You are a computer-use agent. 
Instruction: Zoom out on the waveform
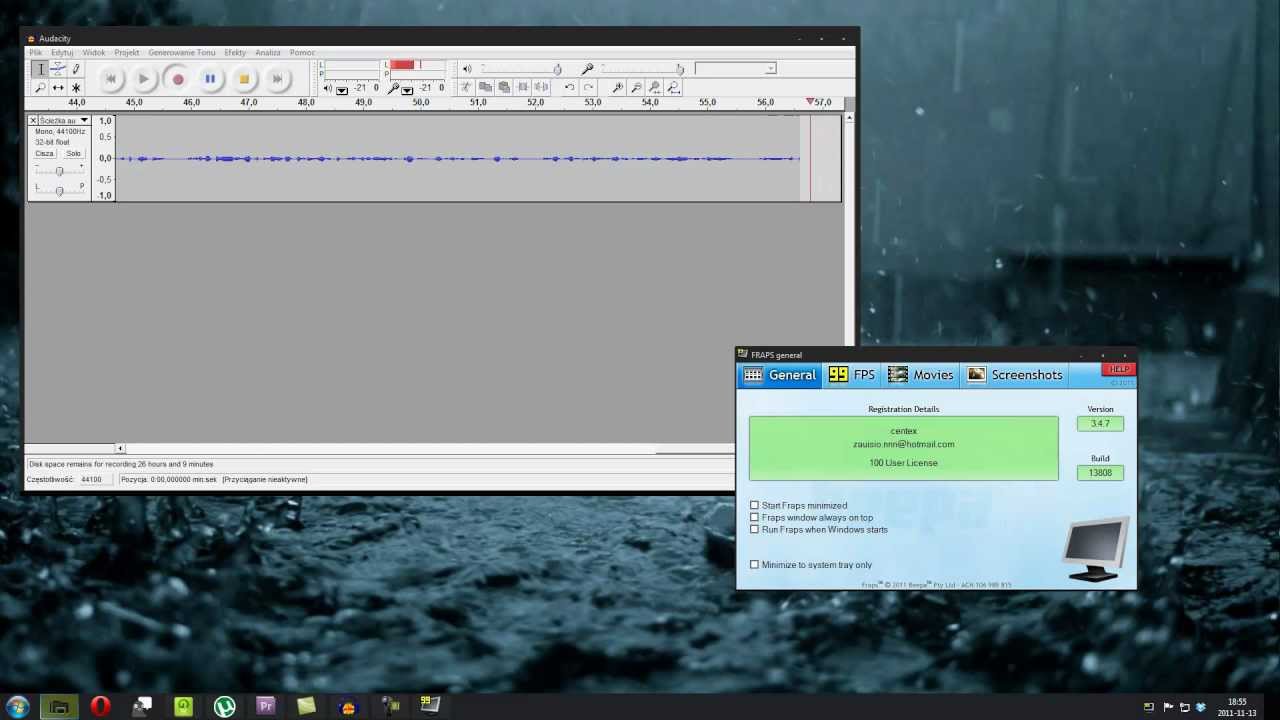point(636,88)
